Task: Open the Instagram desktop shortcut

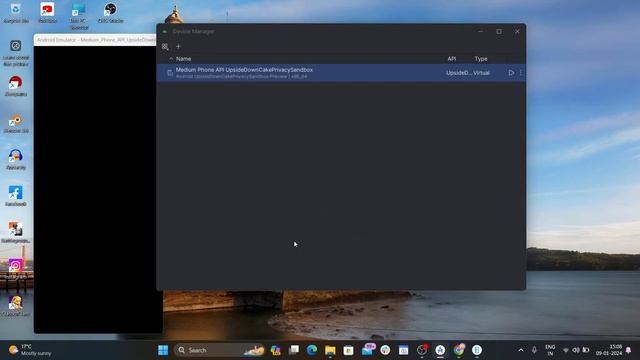Action: click(x=16, y=269)
